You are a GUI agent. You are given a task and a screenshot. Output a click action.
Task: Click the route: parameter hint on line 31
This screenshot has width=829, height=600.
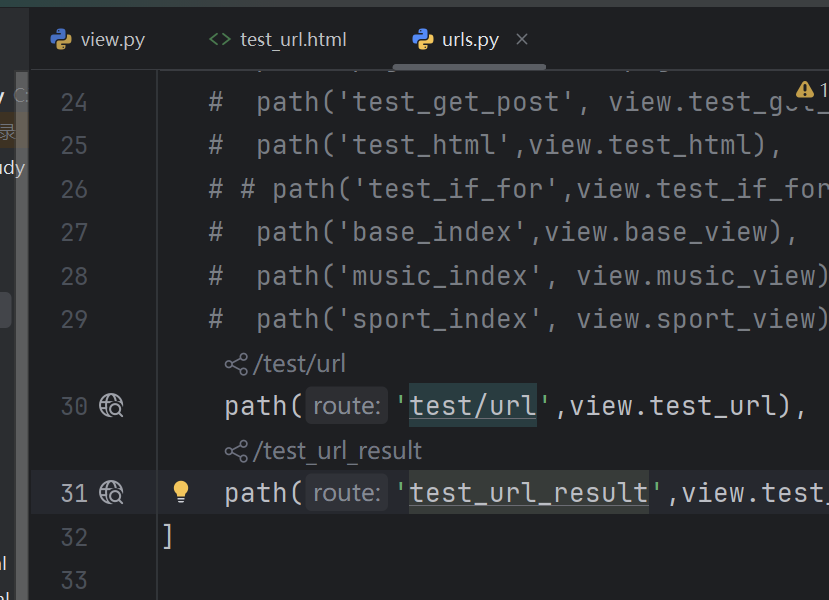346,493
